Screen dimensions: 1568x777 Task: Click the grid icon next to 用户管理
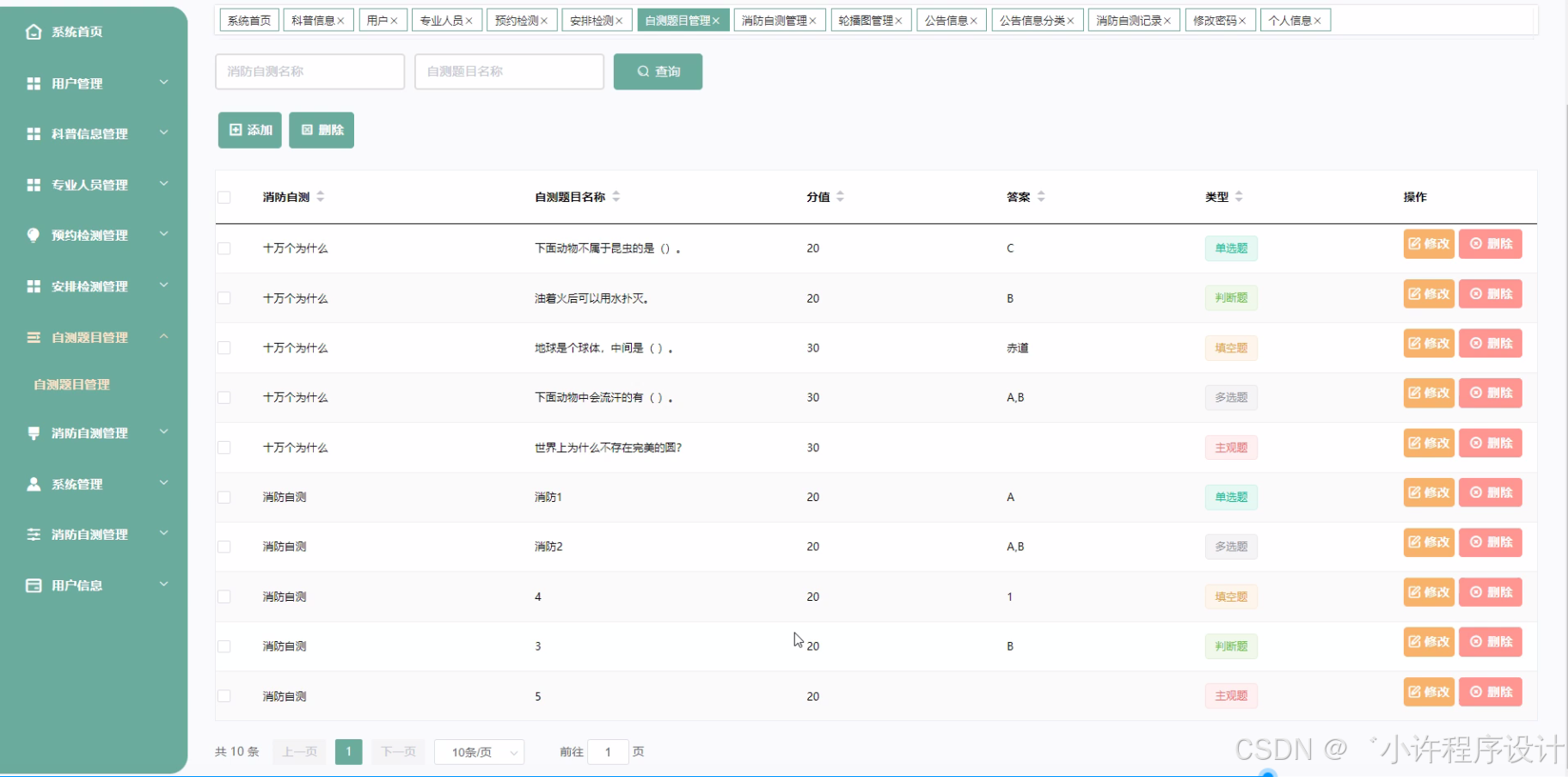click(x=34, y=83)
